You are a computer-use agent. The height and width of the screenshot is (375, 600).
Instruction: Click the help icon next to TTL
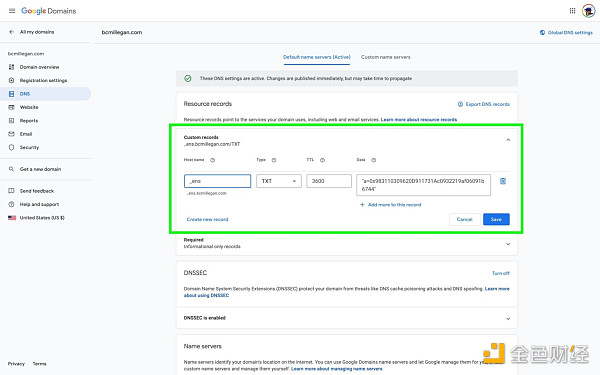(x=322, y=160)
